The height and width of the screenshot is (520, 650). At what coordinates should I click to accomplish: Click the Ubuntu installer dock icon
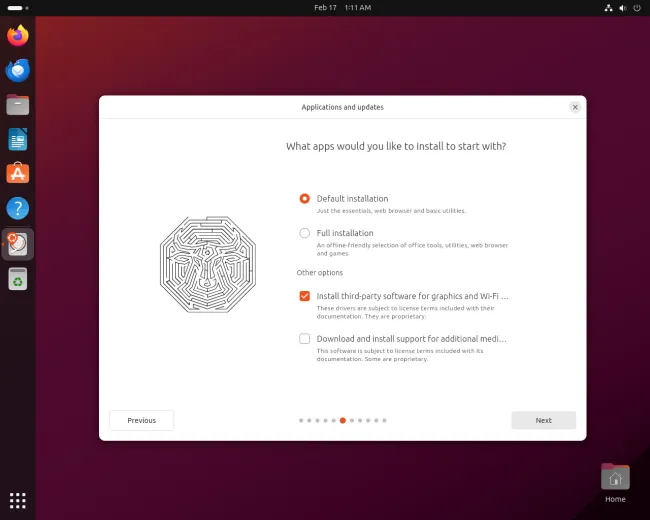tap(17, 244)
